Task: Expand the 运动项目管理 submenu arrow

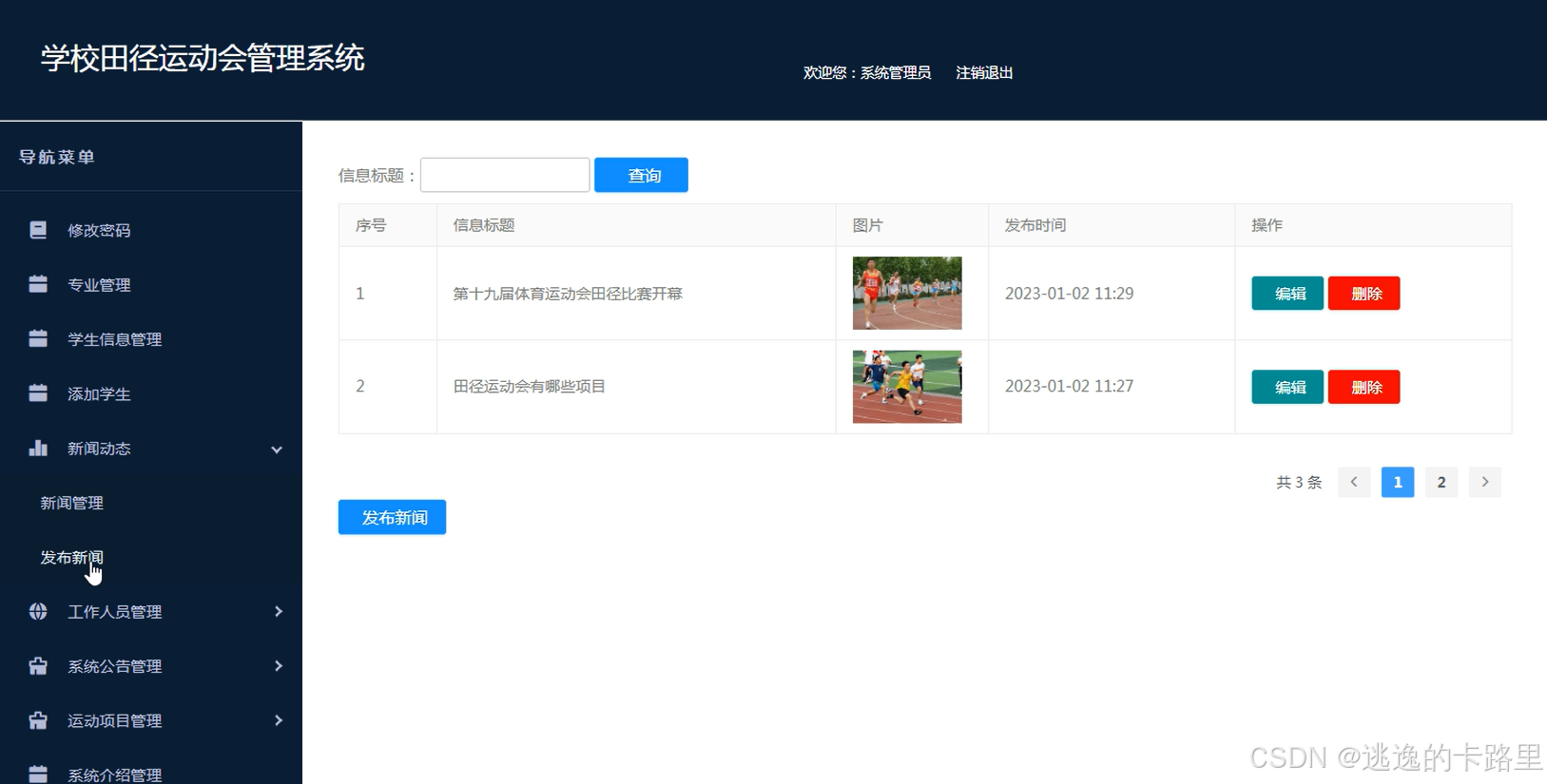Action: (279, 720)
